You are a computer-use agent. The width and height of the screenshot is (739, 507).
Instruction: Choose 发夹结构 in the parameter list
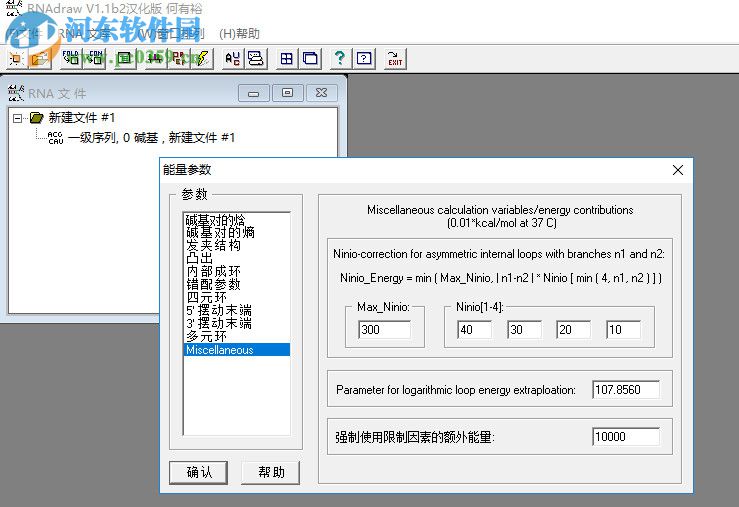[x=213, y=245]
